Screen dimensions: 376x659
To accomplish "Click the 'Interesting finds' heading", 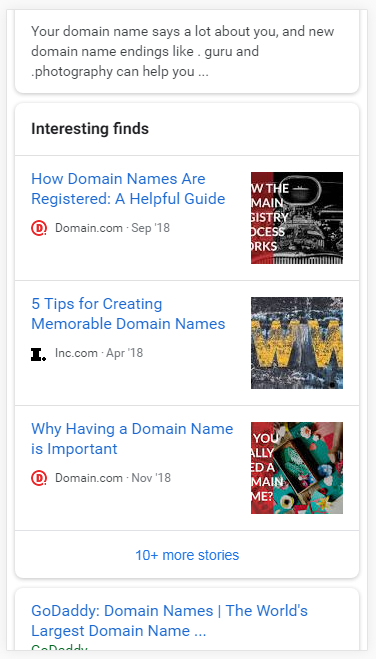I will (x=90, y=129).
